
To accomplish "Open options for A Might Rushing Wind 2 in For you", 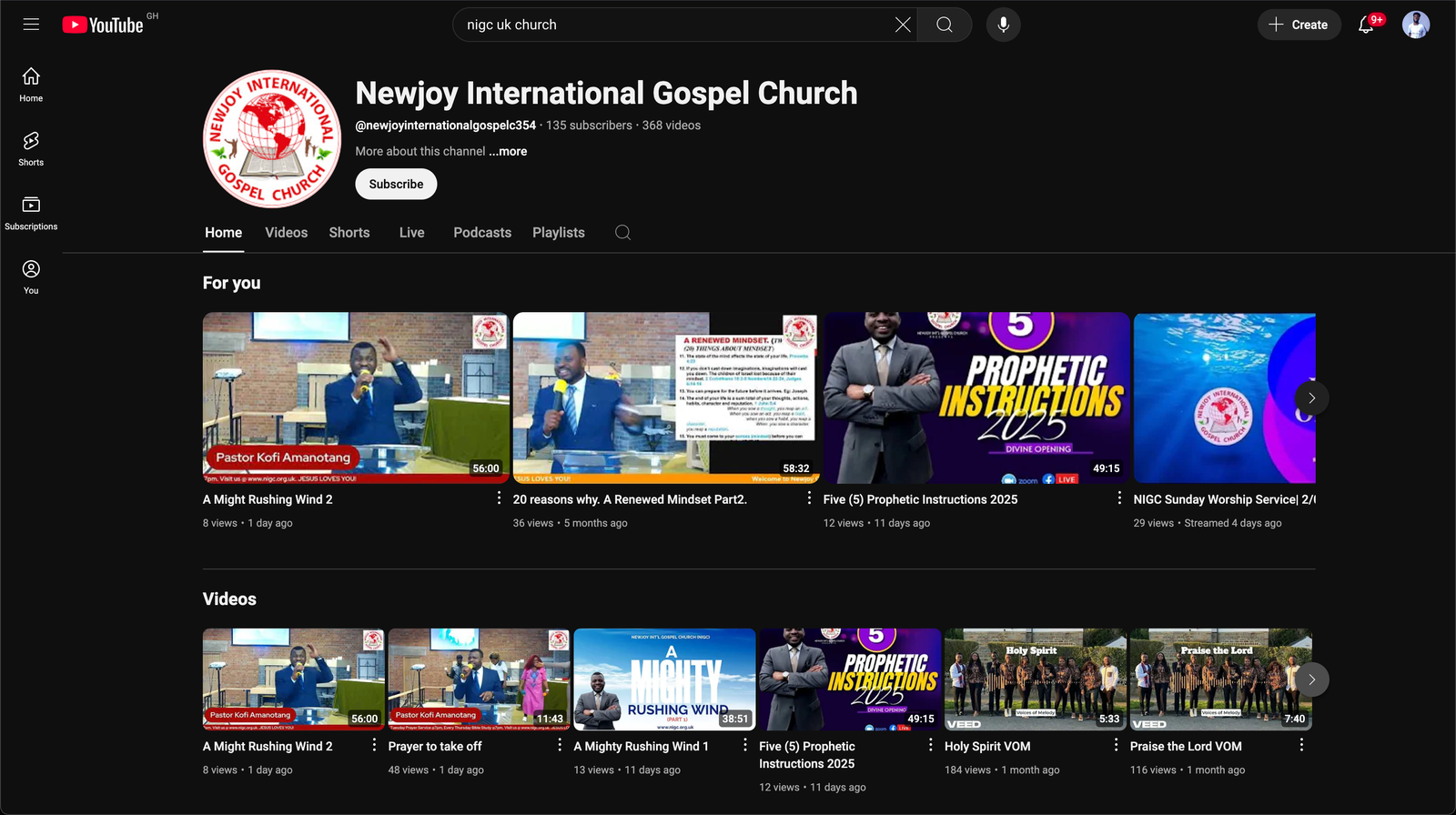I will [x=499, y=498].
